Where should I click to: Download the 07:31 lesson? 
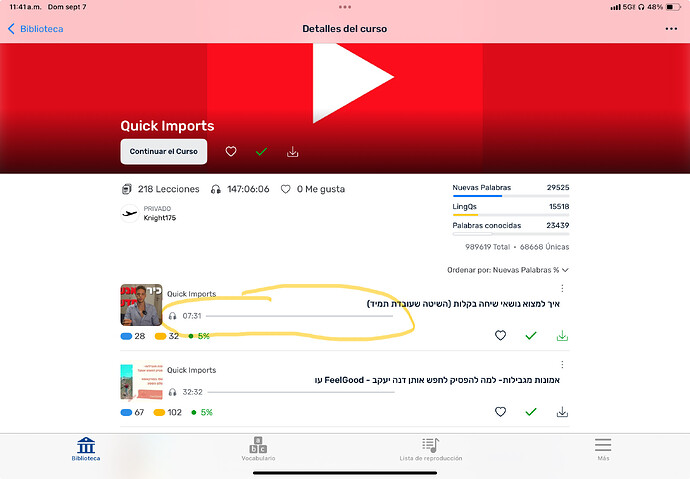[x=562, y=336]
